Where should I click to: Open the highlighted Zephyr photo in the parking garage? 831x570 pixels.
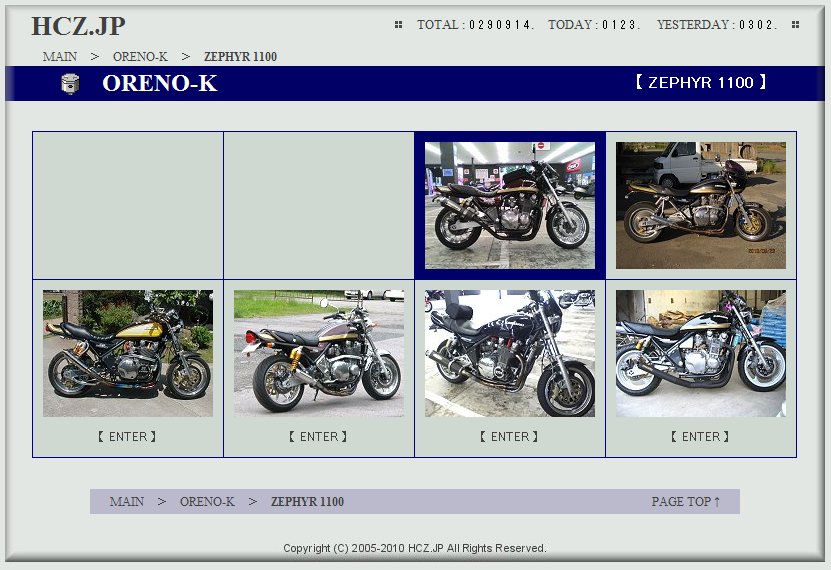point(510,205)
